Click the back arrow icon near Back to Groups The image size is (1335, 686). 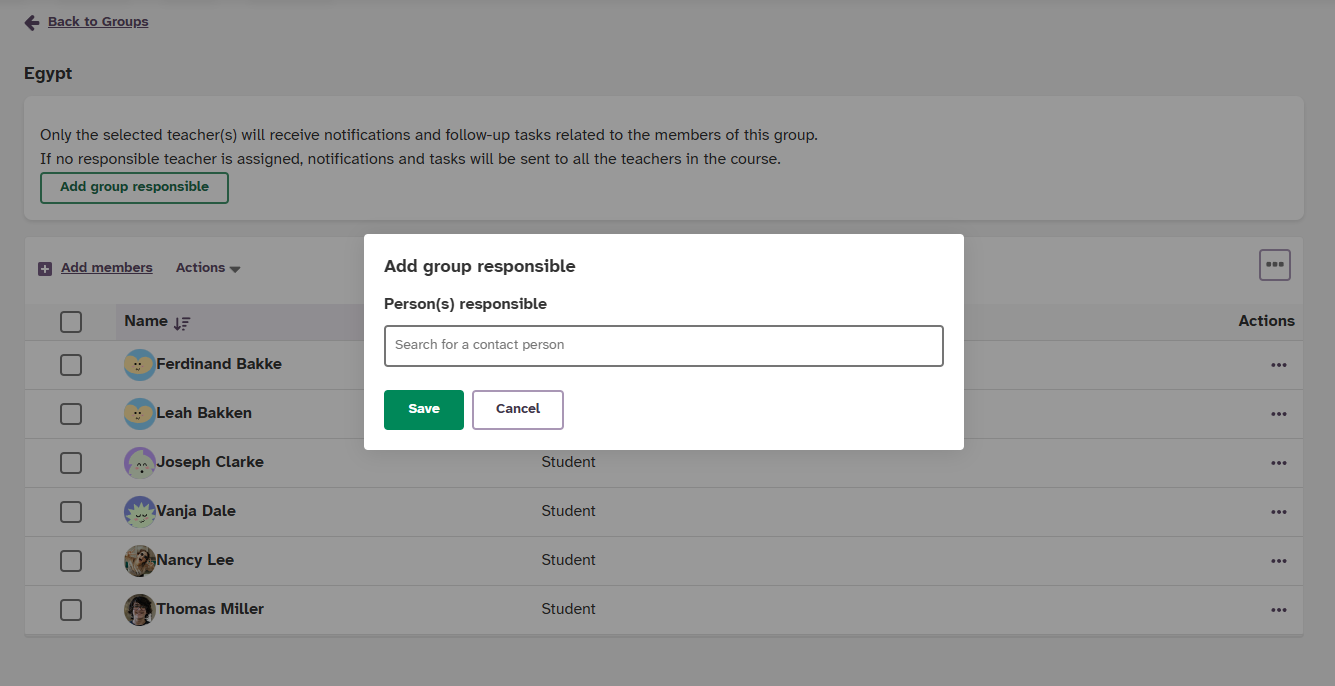[32, 22]
